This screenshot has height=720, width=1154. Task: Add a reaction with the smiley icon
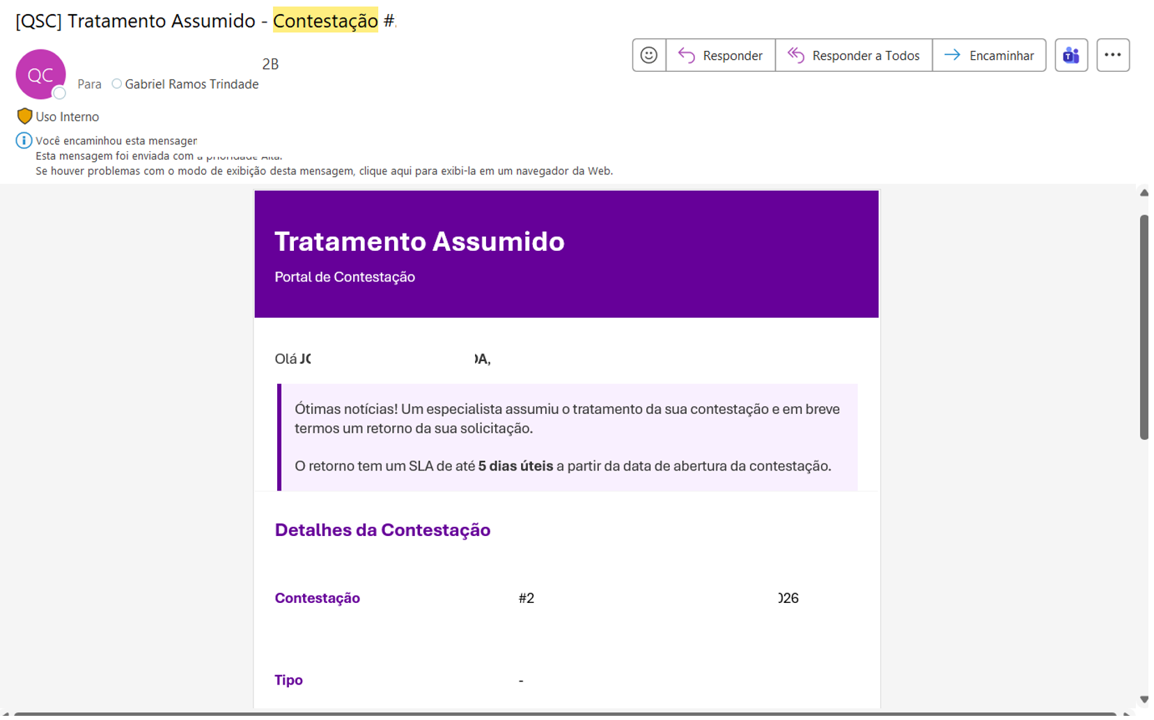[x=648, y=55]
